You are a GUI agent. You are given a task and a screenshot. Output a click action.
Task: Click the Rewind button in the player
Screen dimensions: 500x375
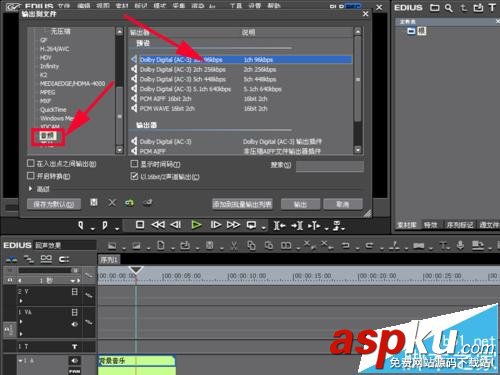[x=158, y=225]
